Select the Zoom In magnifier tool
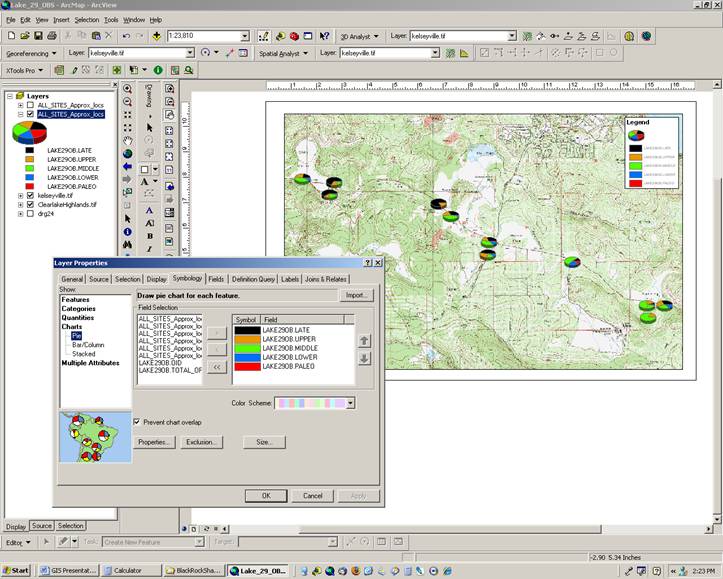This screenshot has height=579, width=723. pos(128,89)
